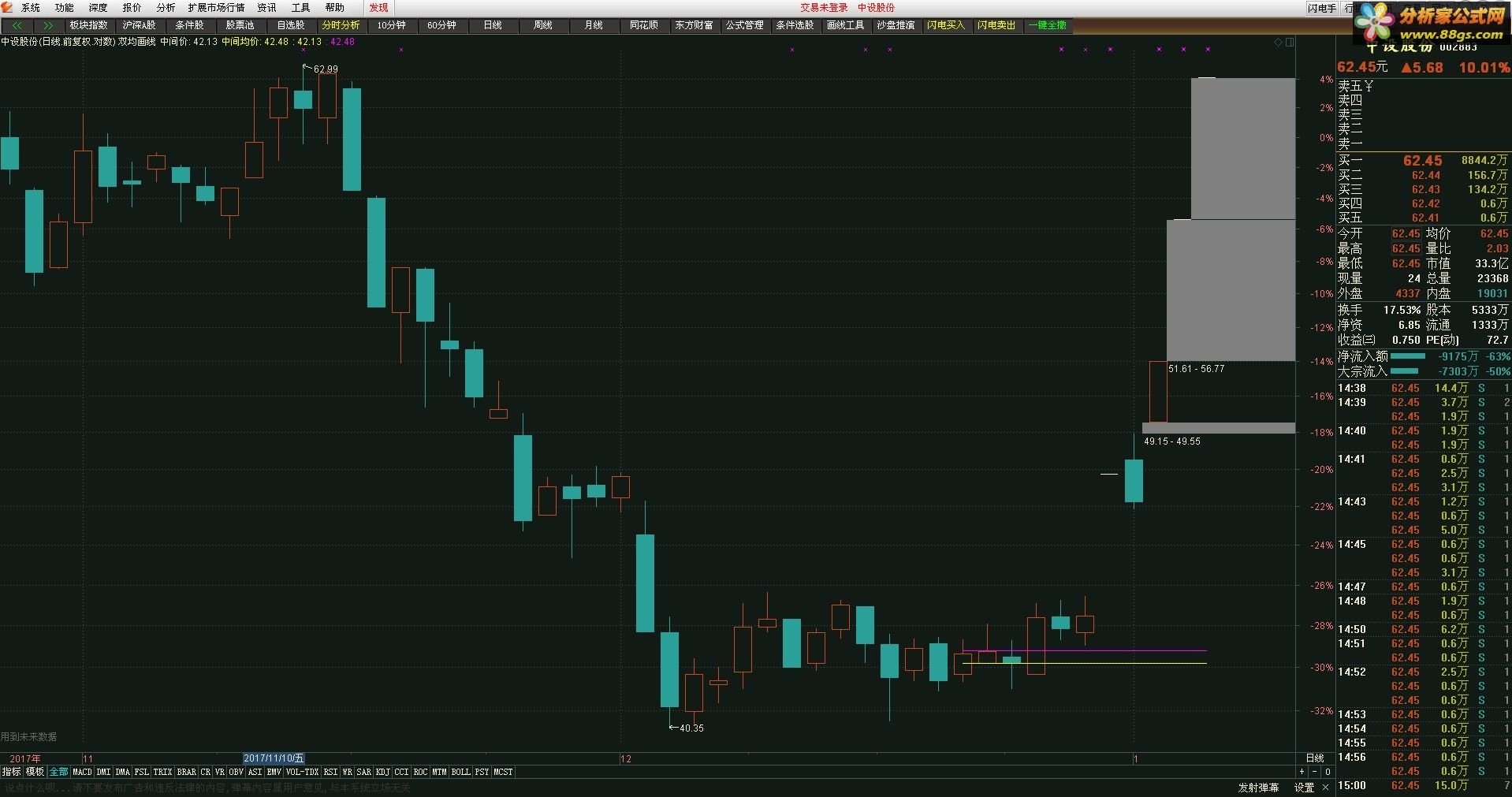Click the 62.99 high price label on chart
The image size is (1512, 797).
(x=326, y=69)
